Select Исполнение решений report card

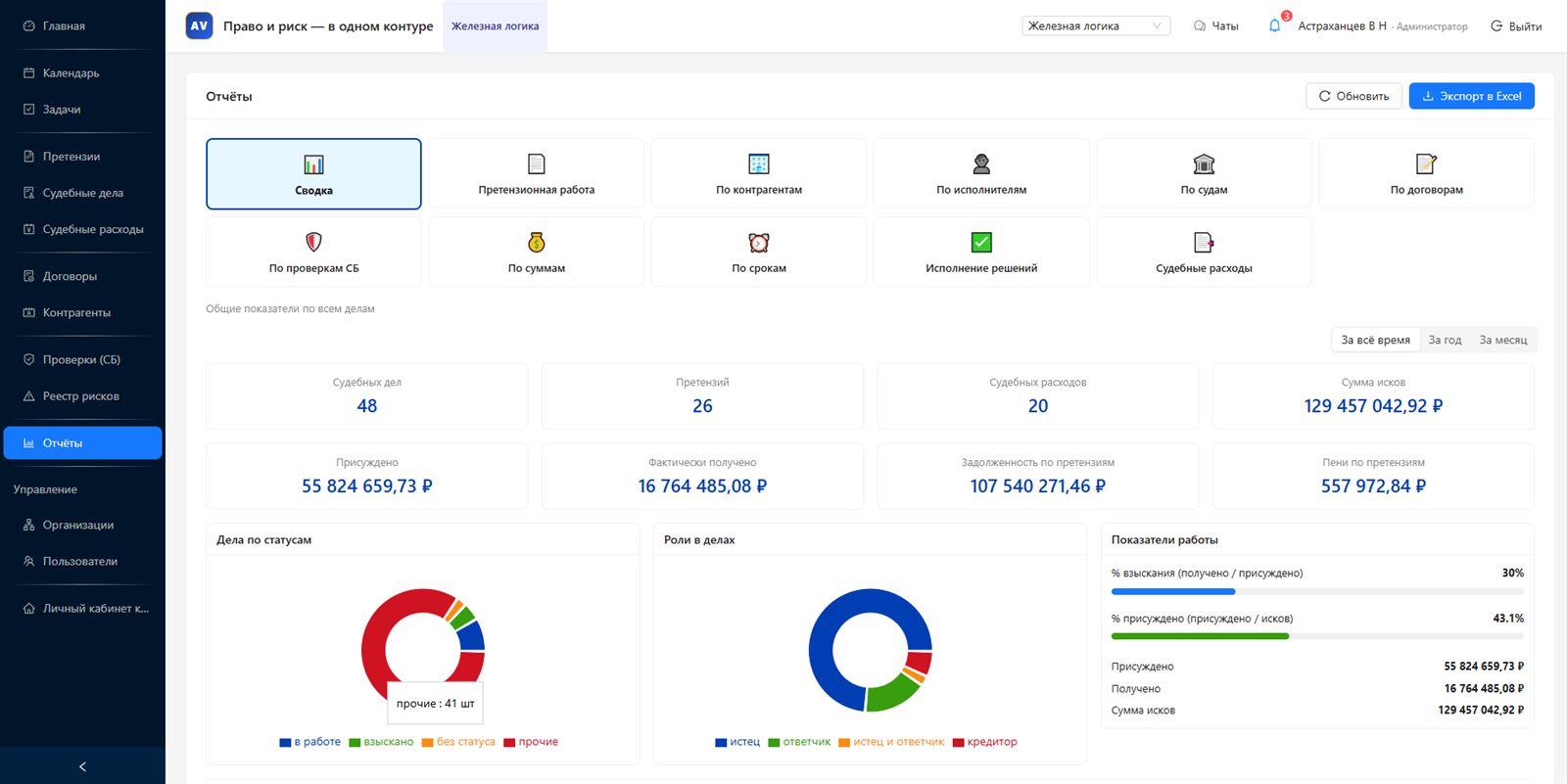[x=981, y=252]
